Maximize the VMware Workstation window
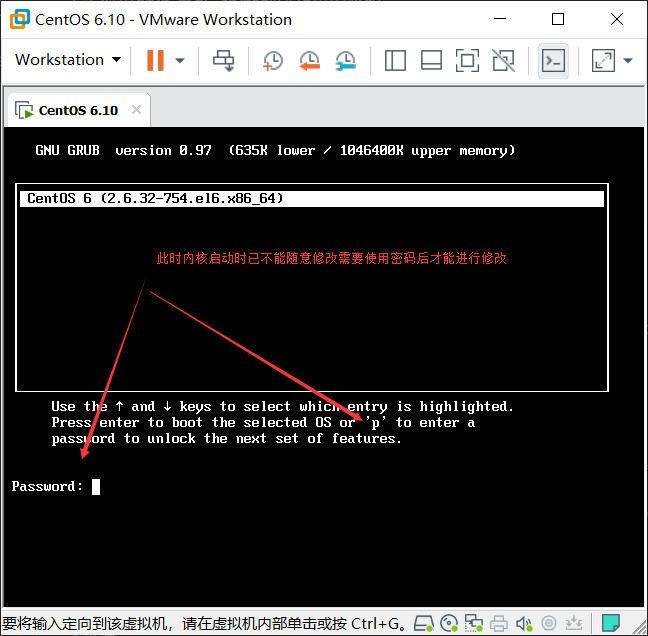The width and height of the screenshot is (648, 636). (558, 19)
